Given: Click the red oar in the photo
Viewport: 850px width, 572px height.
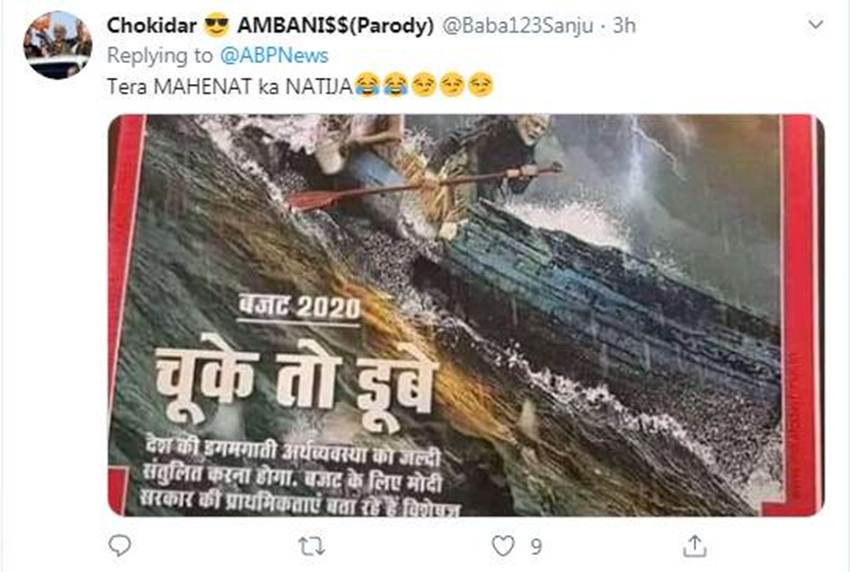Looking at the screenshot, I should [423, 187].
